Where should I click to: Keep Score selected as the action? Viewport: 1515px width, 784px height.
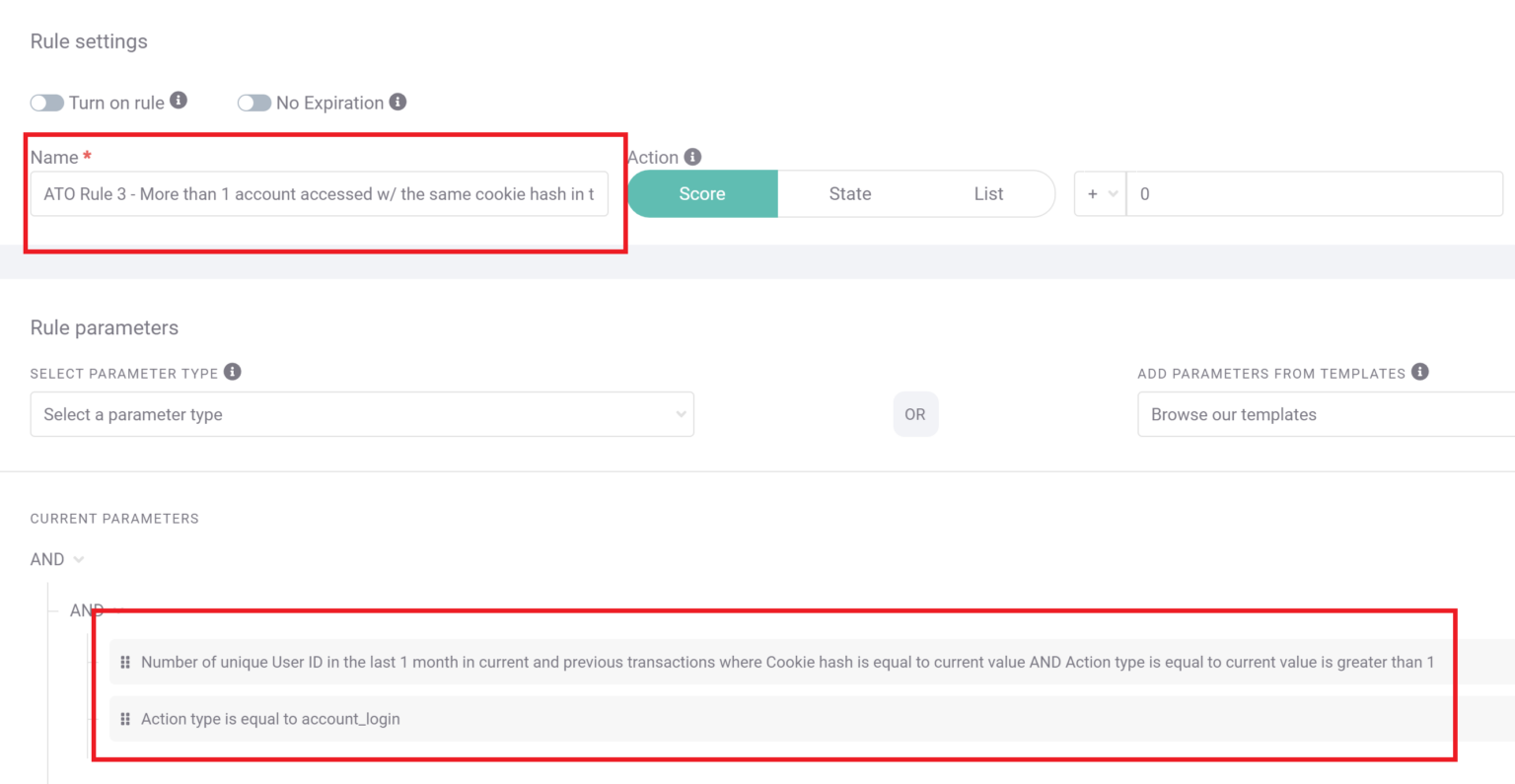coord(702,193)
